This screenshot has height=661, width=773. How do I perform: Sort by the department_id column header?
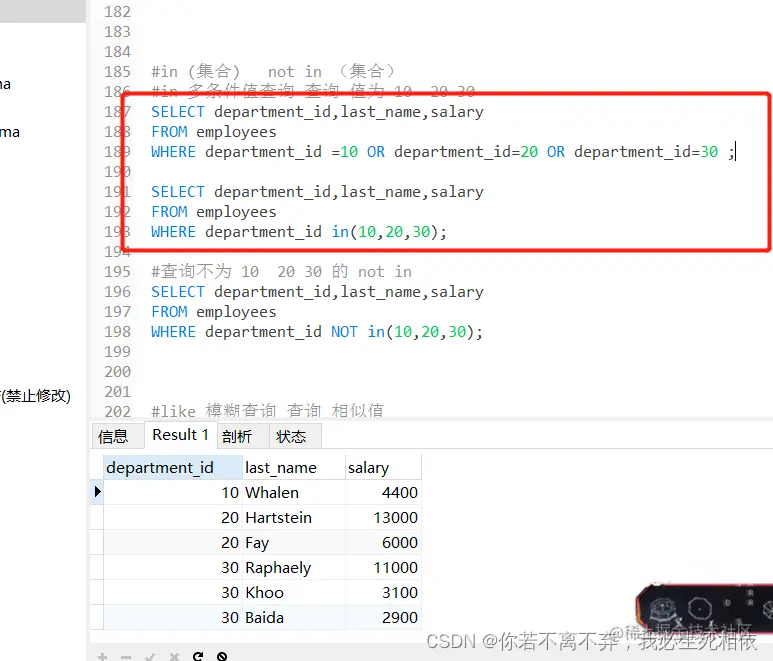(x=173, y=467)
